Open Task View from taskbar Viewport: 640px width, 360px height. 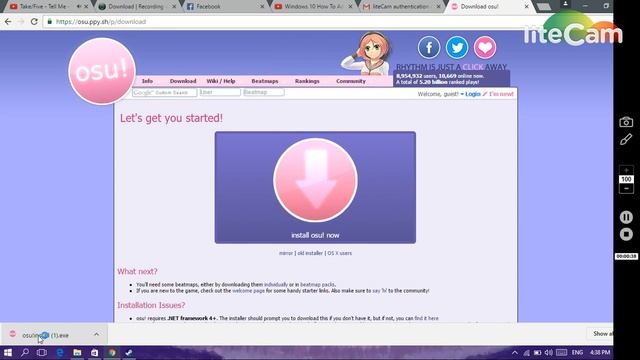pos(42,353)
